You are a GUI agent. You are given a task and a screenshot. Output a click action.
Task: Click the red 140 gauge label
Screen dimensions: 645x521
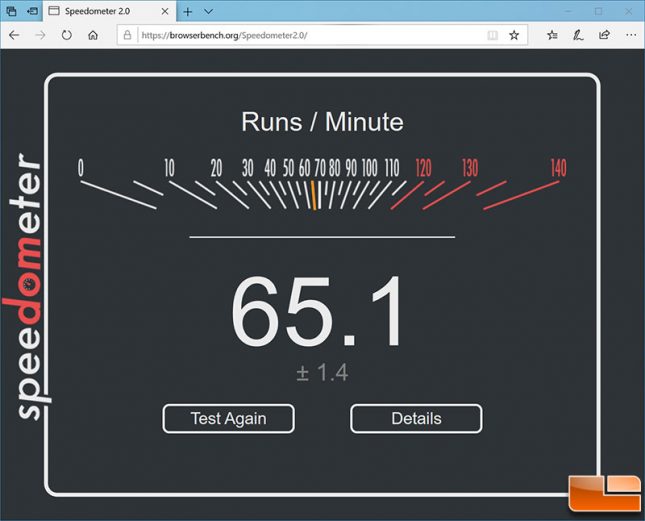pyautogui.click(x=559, y=168)
